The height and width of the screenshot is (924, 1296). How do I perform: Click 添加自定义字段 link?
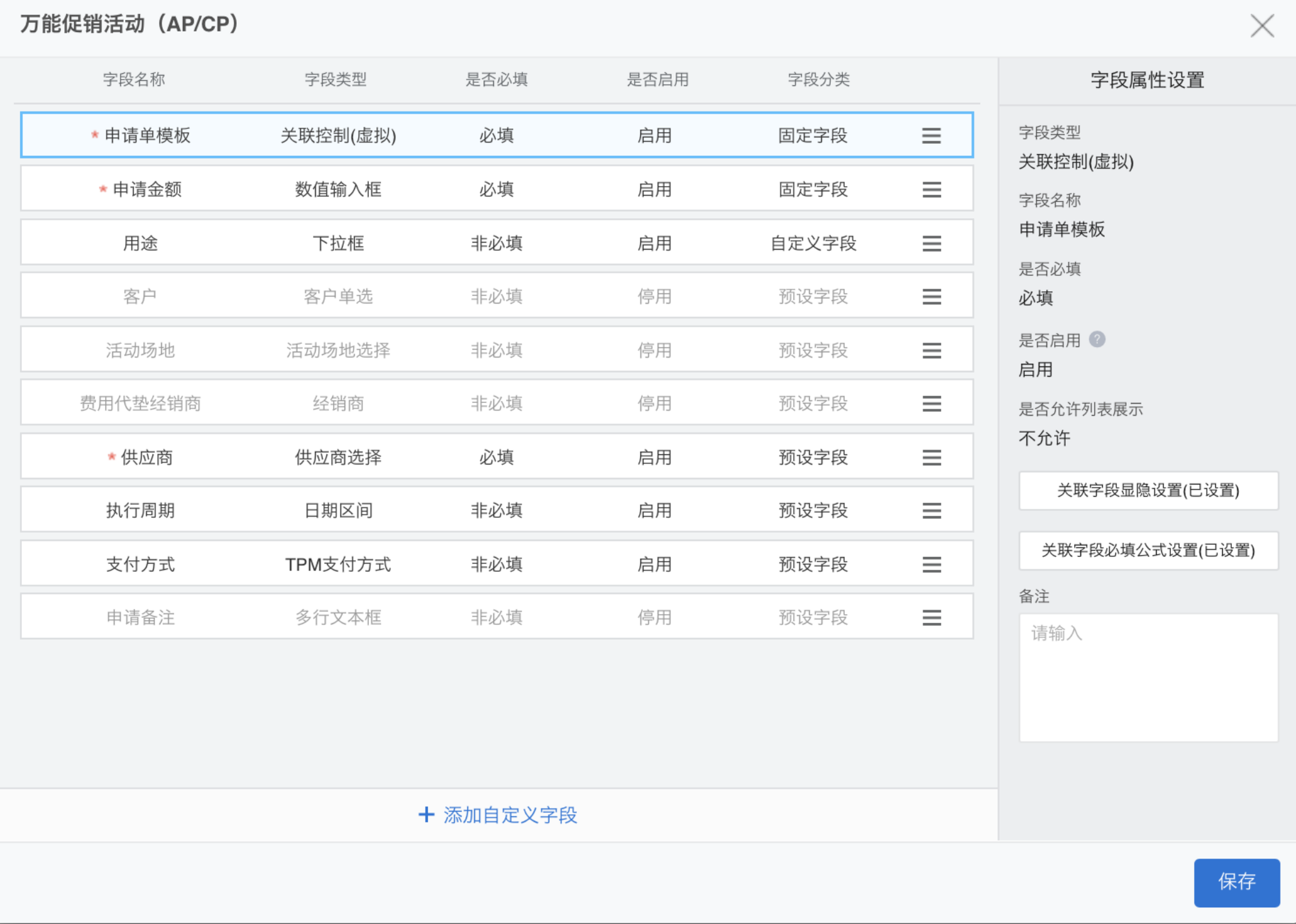click(x=510, y=815)
